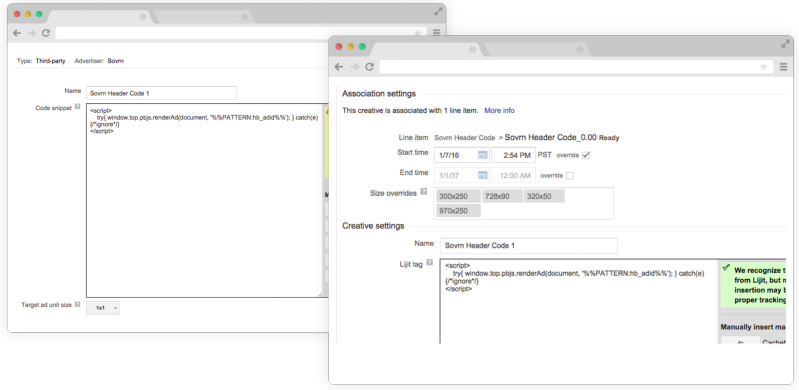Screen dimensions: 799x390
Task: Click bookmark star in rear browser window
Action: click(x=417, y=33)
